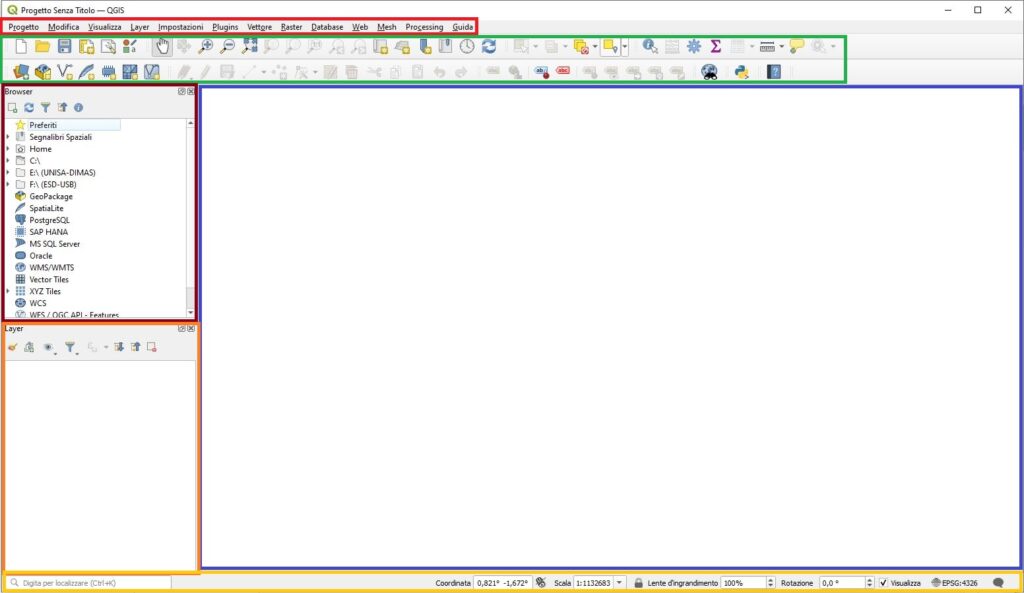
Task: Expand the E:\ (UNISA-DIMAS) node
Action: point(8,172)
